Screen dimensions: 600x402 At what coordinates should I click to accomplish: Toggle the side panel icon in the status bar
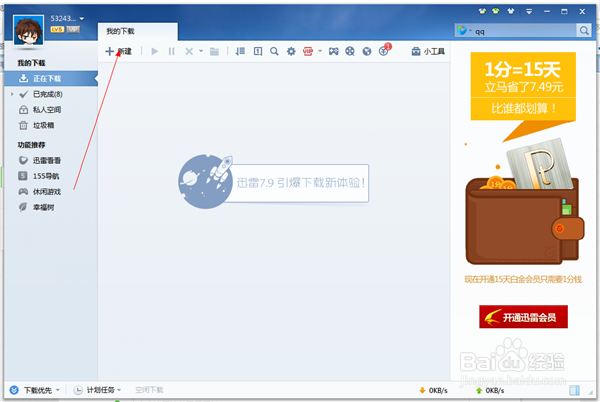coord(574,390)
